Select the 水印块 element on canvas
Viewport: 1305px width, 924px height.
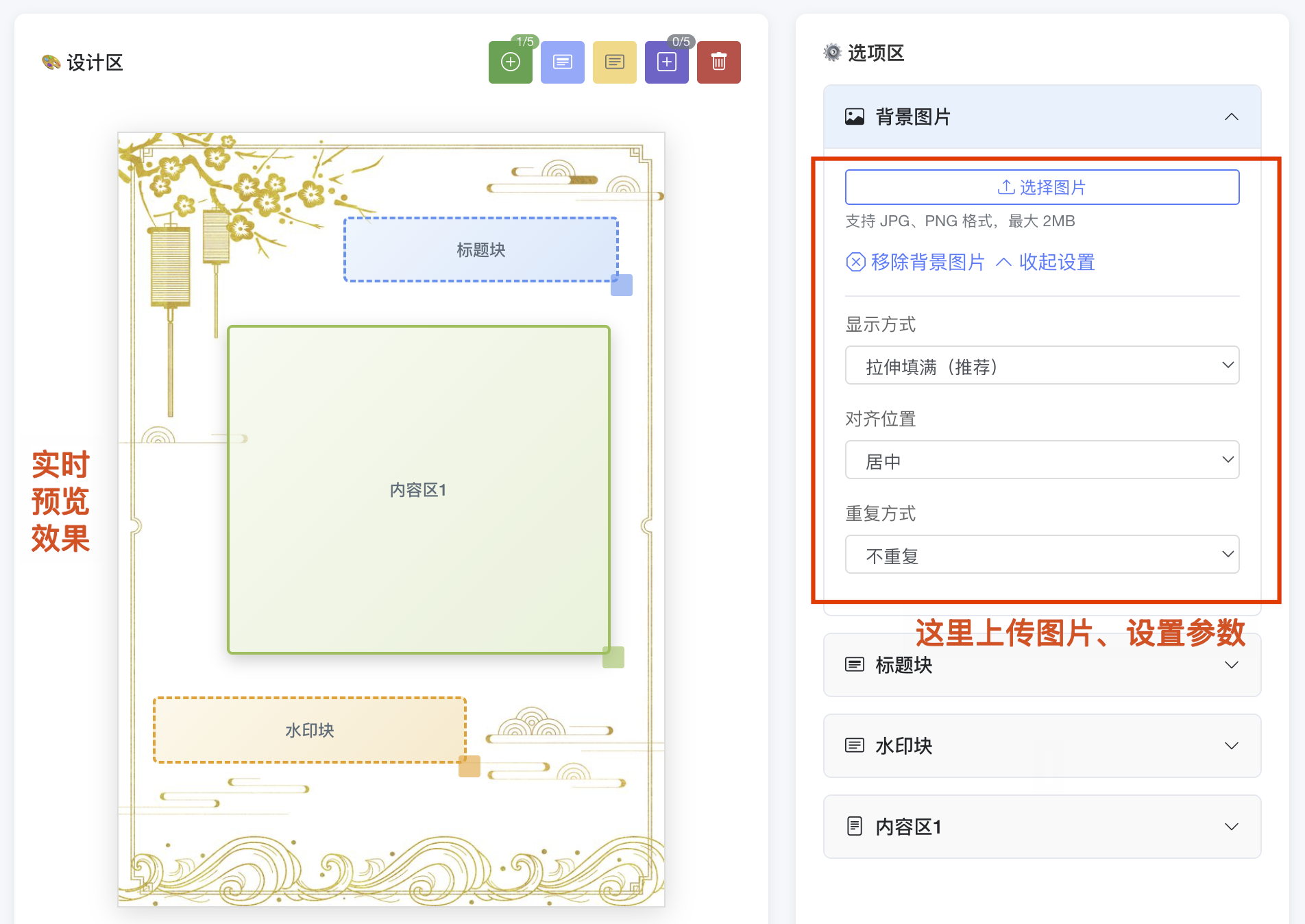coord(309,730)
